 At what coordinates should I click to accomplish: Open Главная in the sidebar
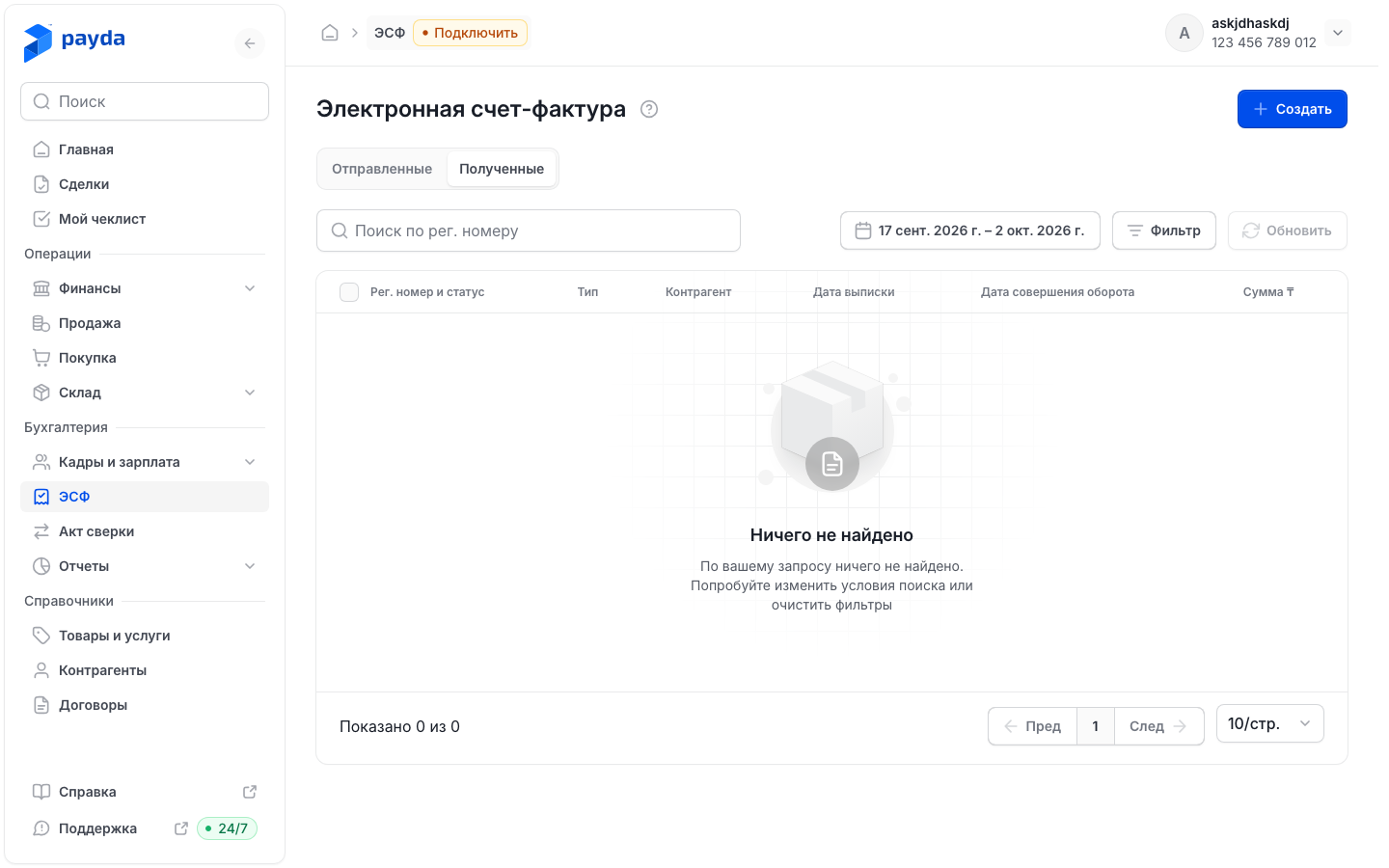pos(145,149)
